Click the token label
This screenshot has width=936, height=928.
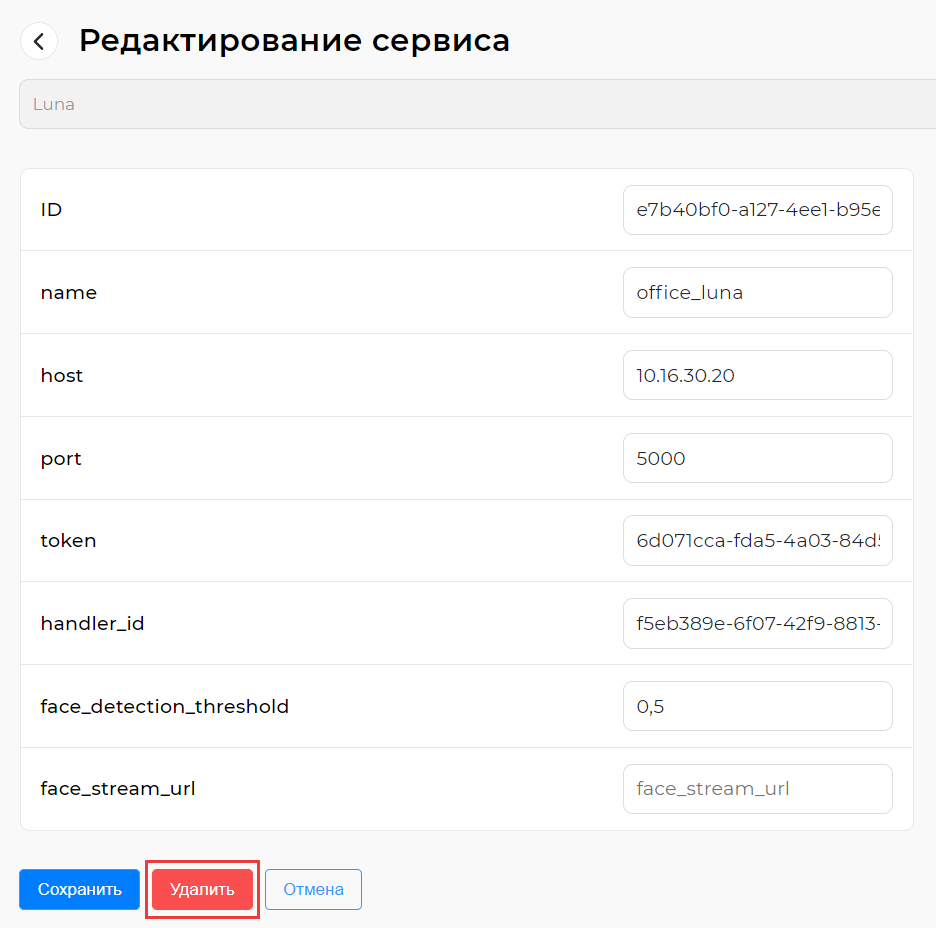pos(68,541)
